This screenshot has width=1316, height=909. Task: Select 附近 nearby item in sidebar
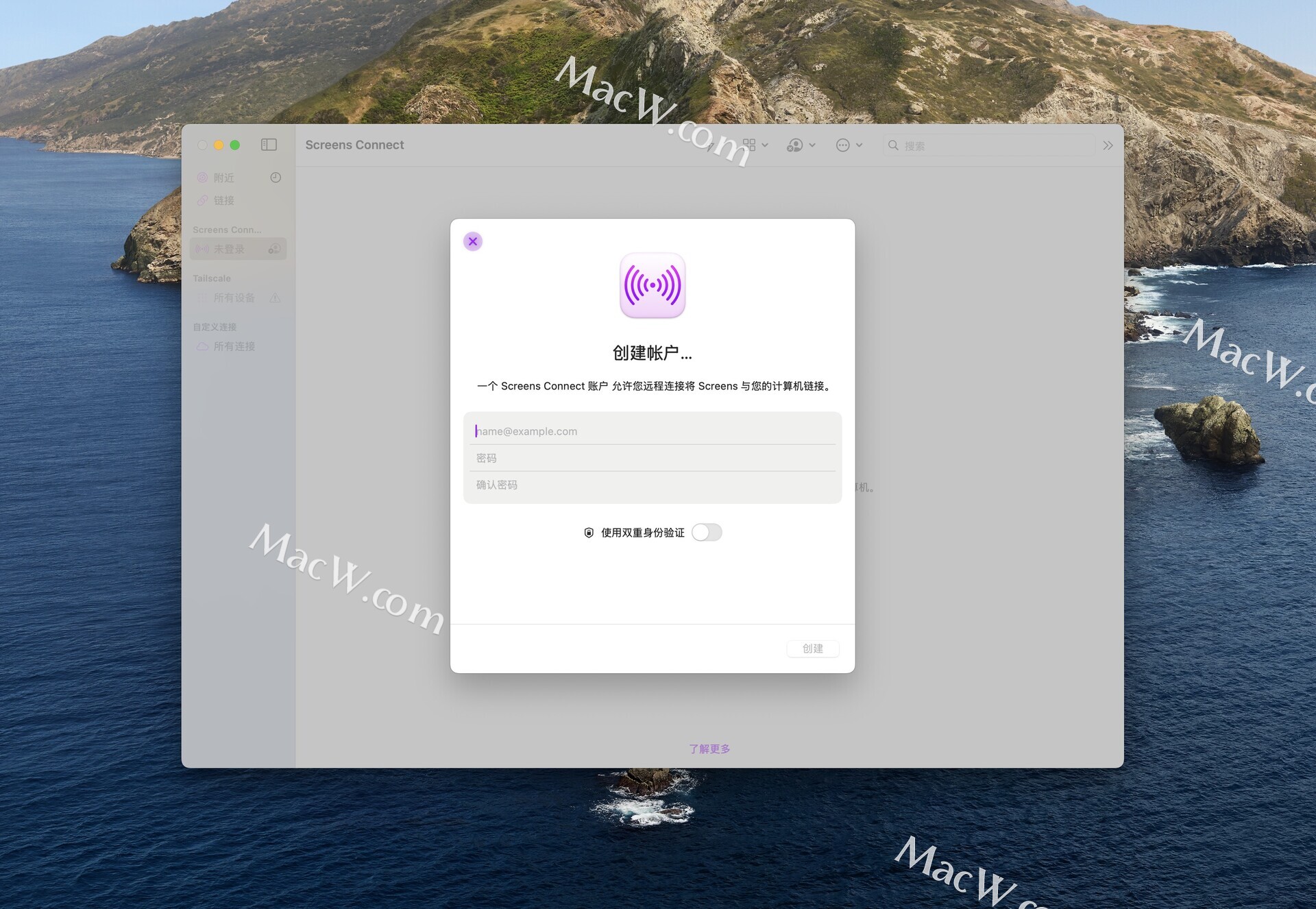[x=223, y=178]
